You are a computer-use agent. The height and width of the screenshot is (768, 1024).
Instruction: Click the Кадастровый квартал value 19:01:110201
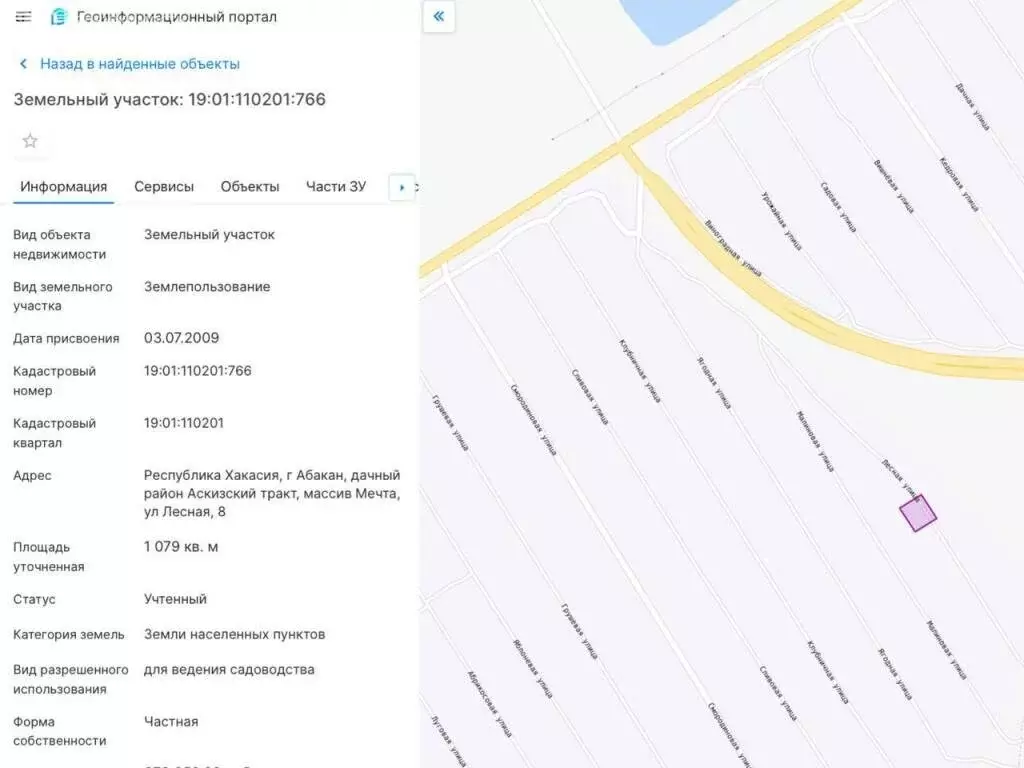184,423
